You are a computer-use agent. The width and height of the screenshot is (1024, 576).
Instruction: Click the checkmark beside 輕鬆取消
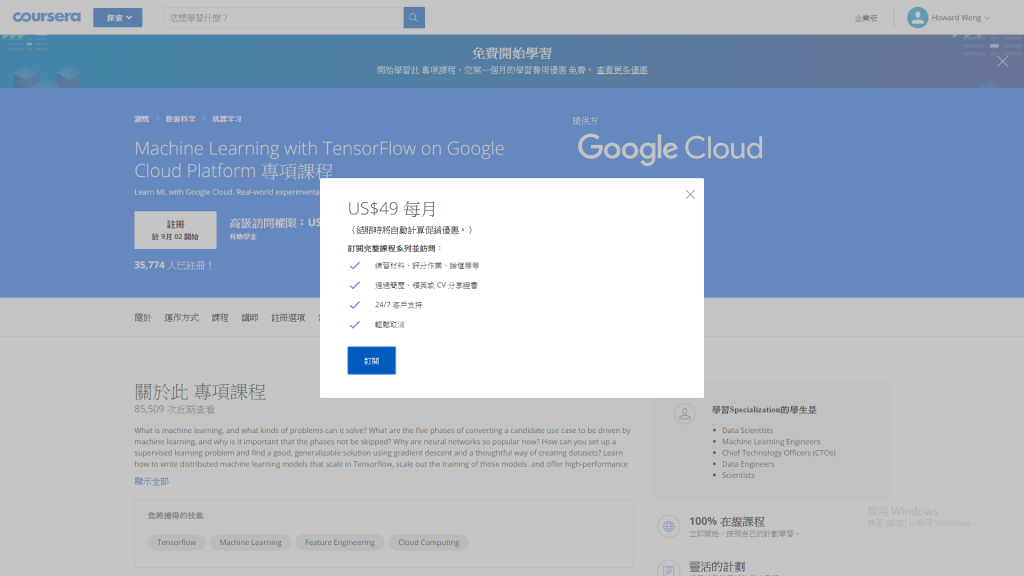click(355, 325)
